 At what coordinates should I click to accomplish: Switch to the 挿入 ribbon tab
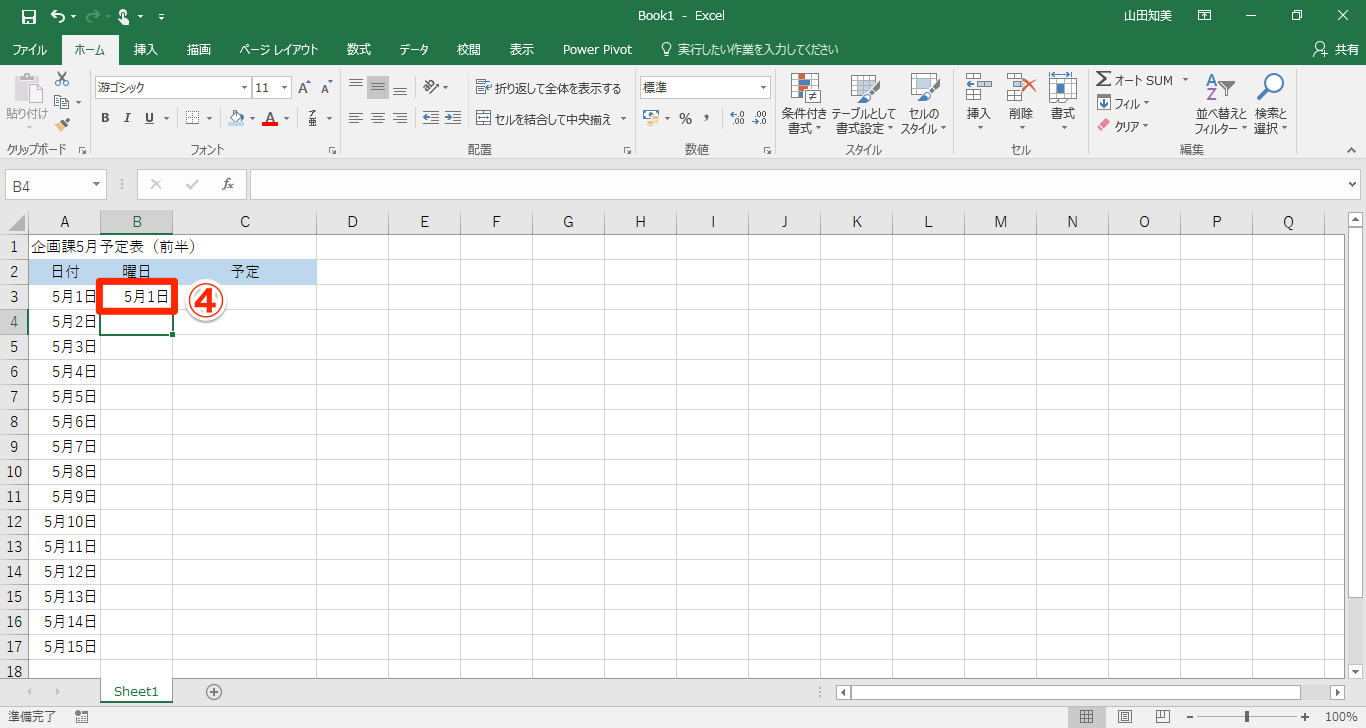coord(146,49)
